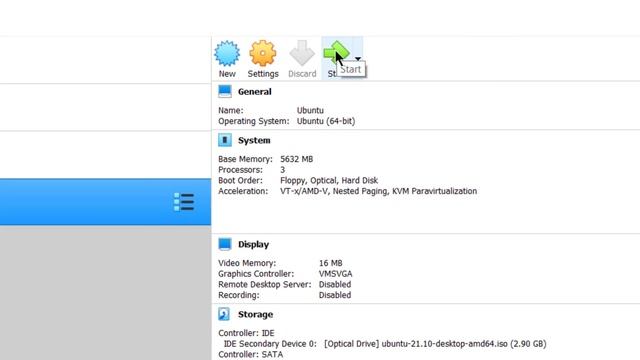Screen dimensions: 640x360
Task: Open the Settings gear icon
Action: click(262, 53)
